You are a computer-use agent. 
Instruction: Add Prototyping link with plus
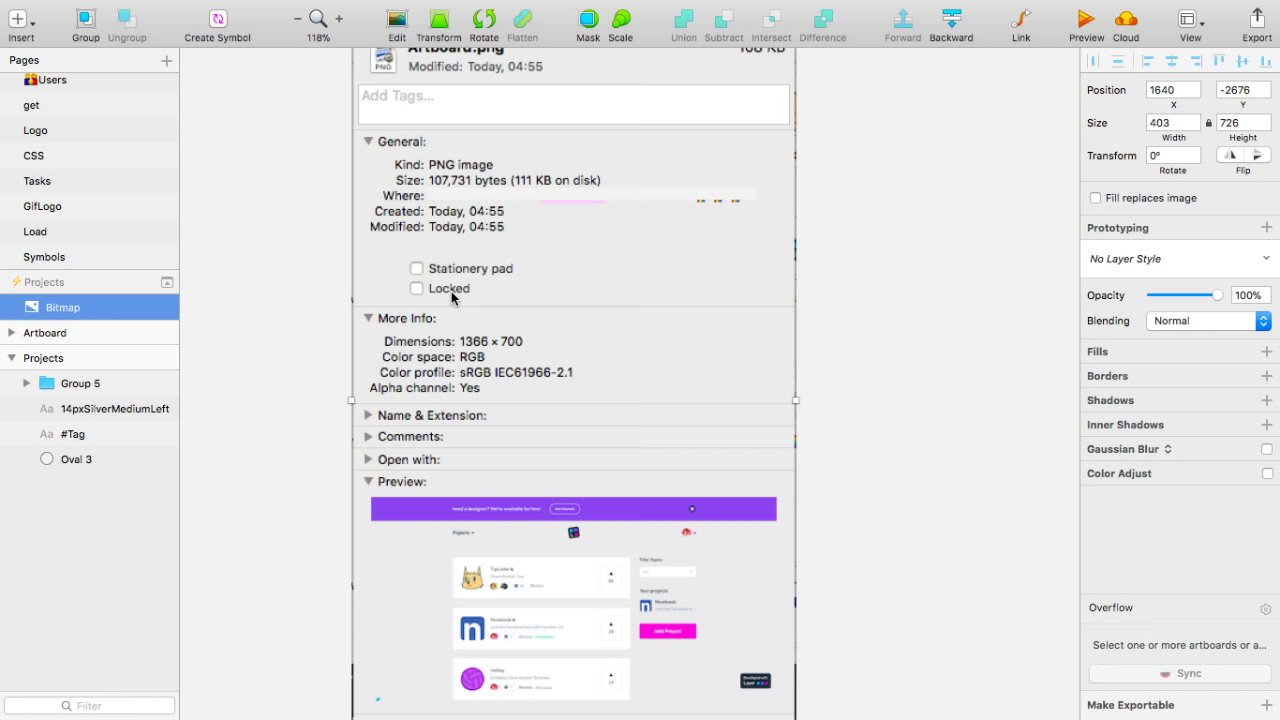pyautogui.click(x=1267, y=228)
